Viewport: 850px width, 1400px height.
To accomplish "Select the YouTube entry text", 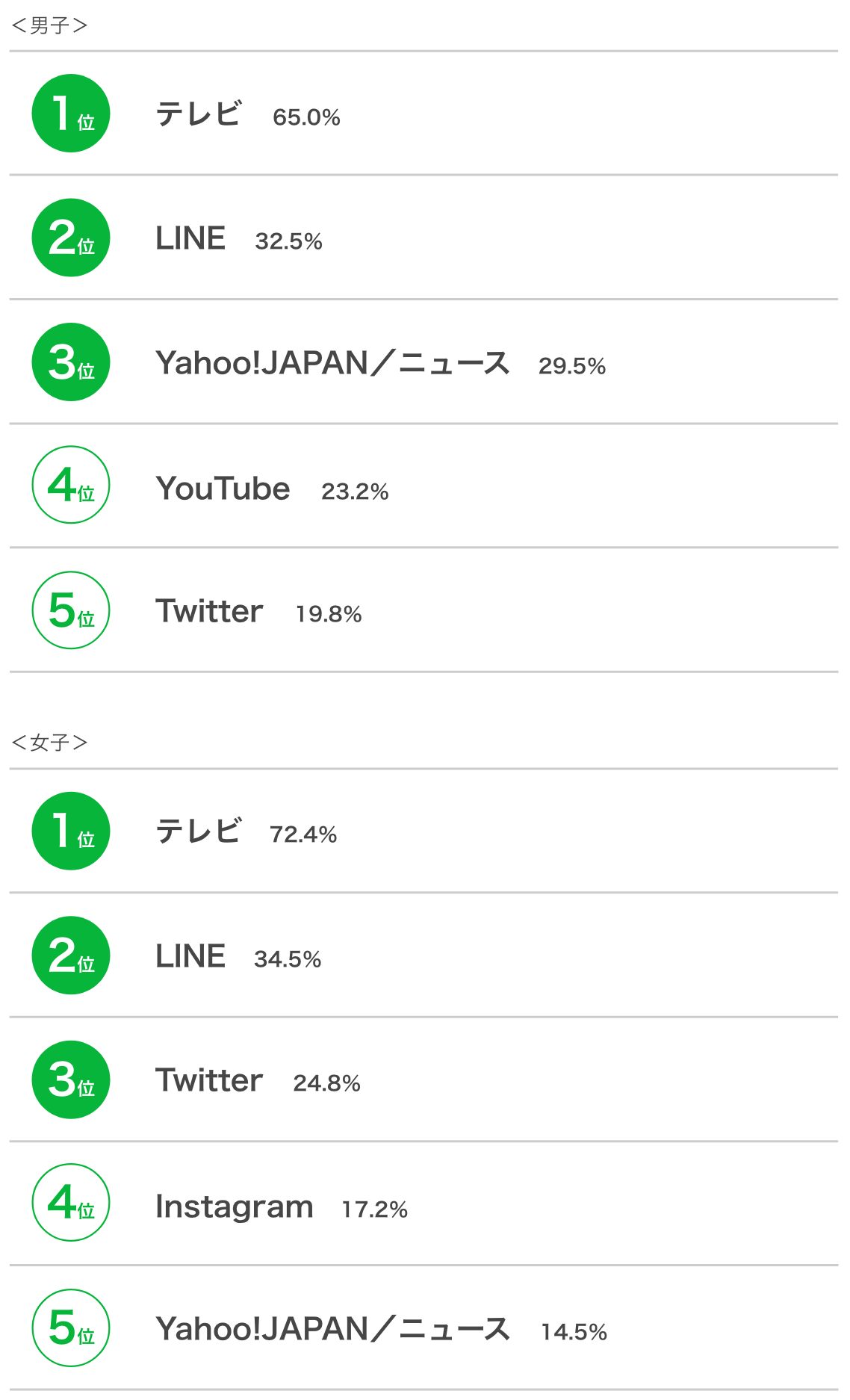I will click(223, 489).
